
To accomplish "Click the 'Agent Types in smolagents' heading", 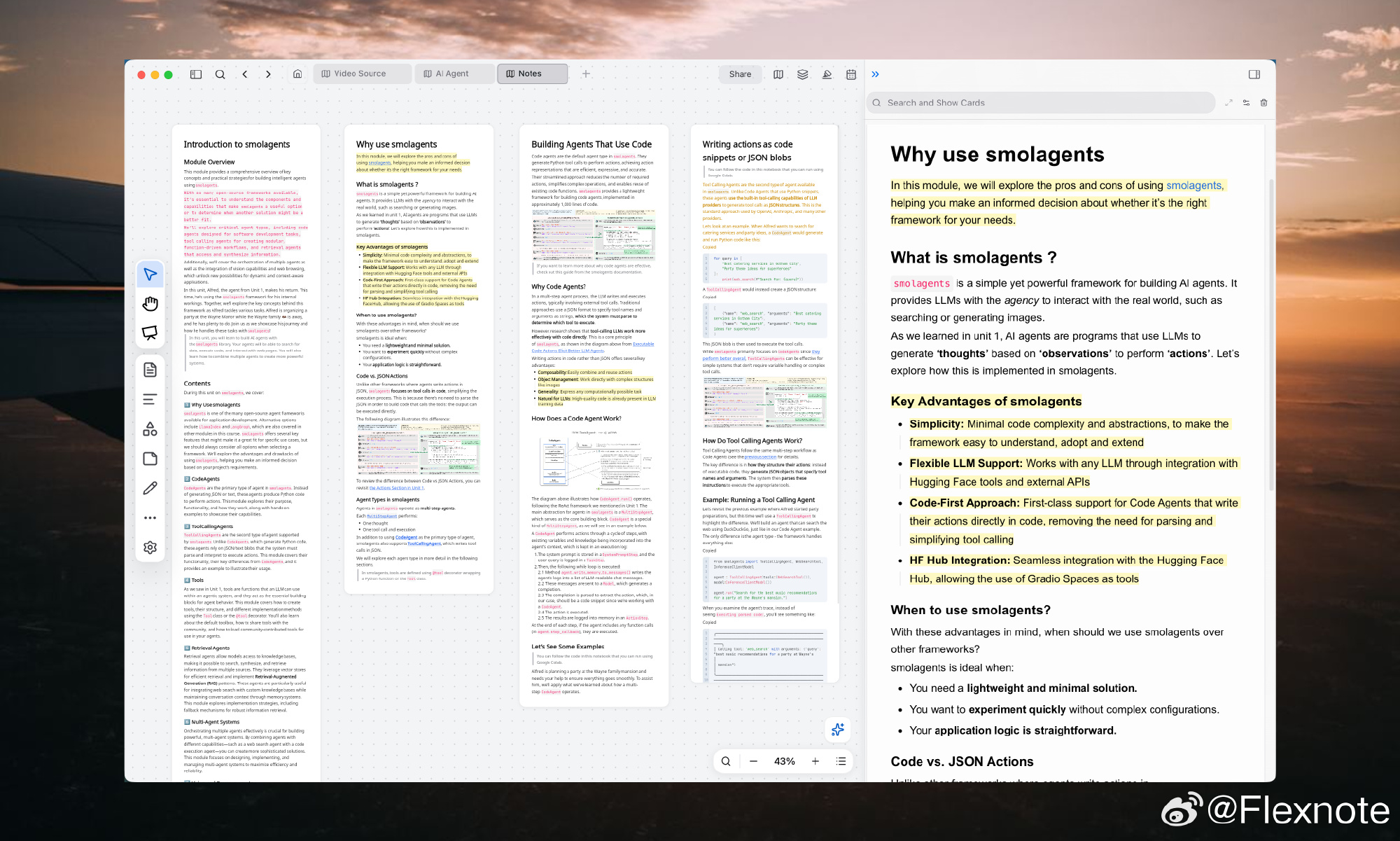I will point(388,500).
